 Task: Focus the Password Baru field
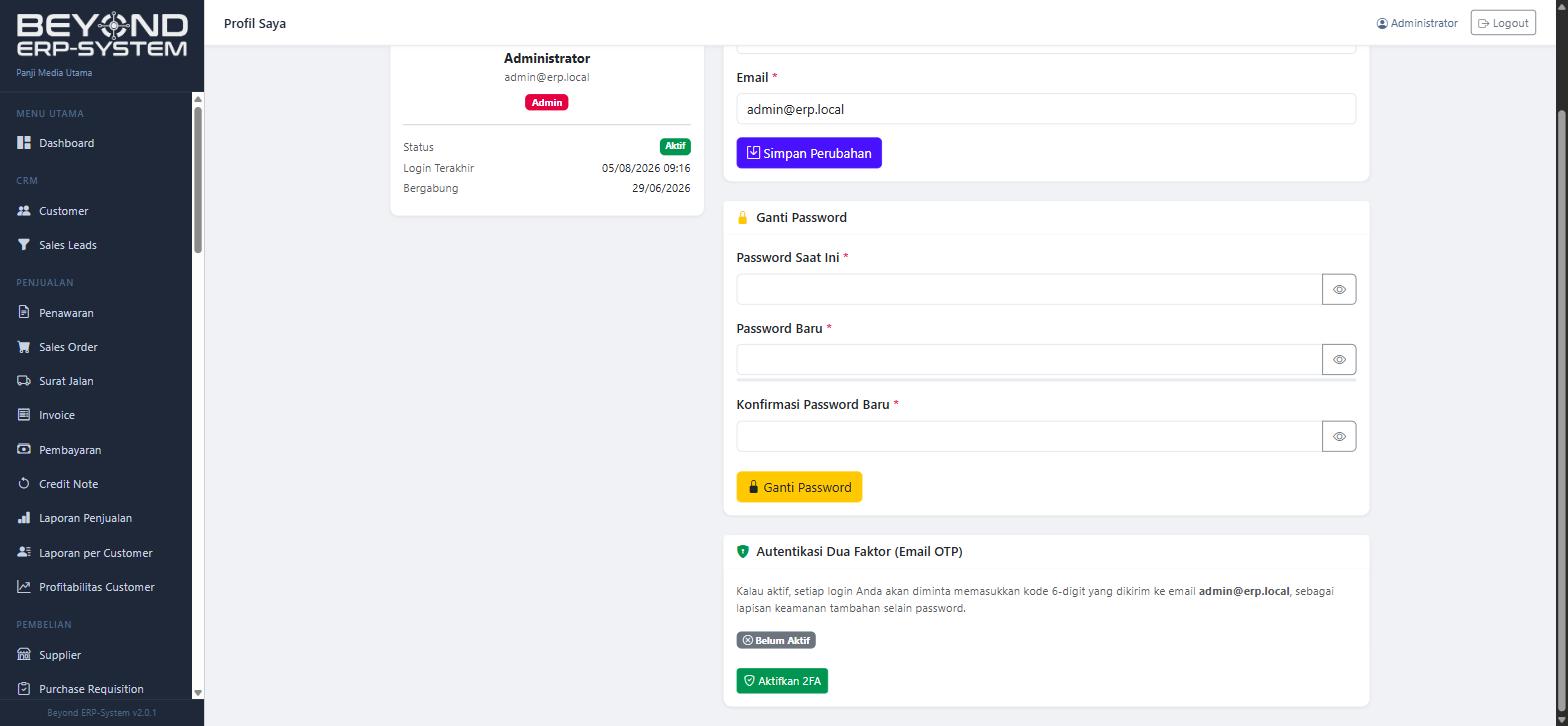(x=1029, y=359)
